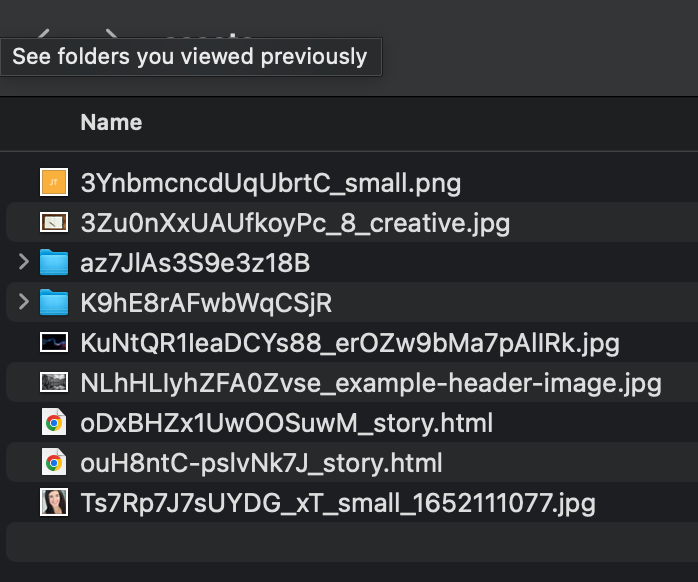Select file name NLhHLIyhZFA0Zvse_example-header-image.jpg
This screenshot has width=698, height=582.
(x=371, y=383)
